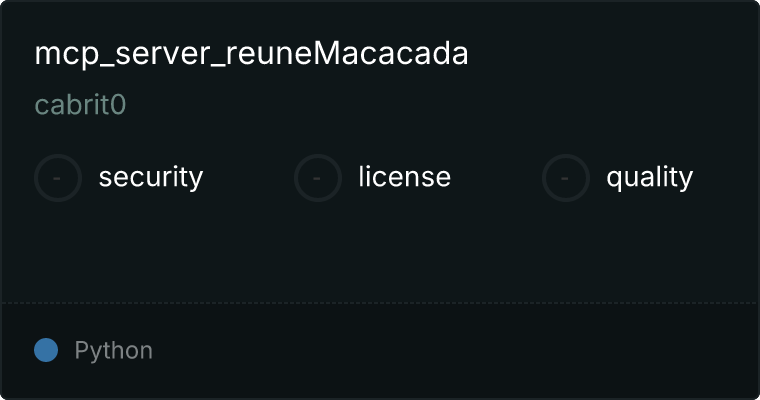
Task: Click the security label text
Action: (151, 177)
